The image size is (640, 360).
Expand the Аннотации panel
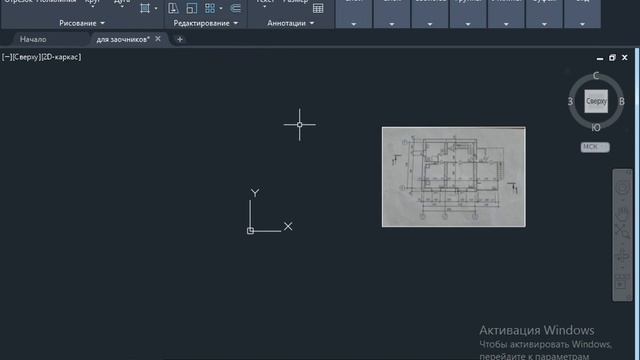[291, 23]
